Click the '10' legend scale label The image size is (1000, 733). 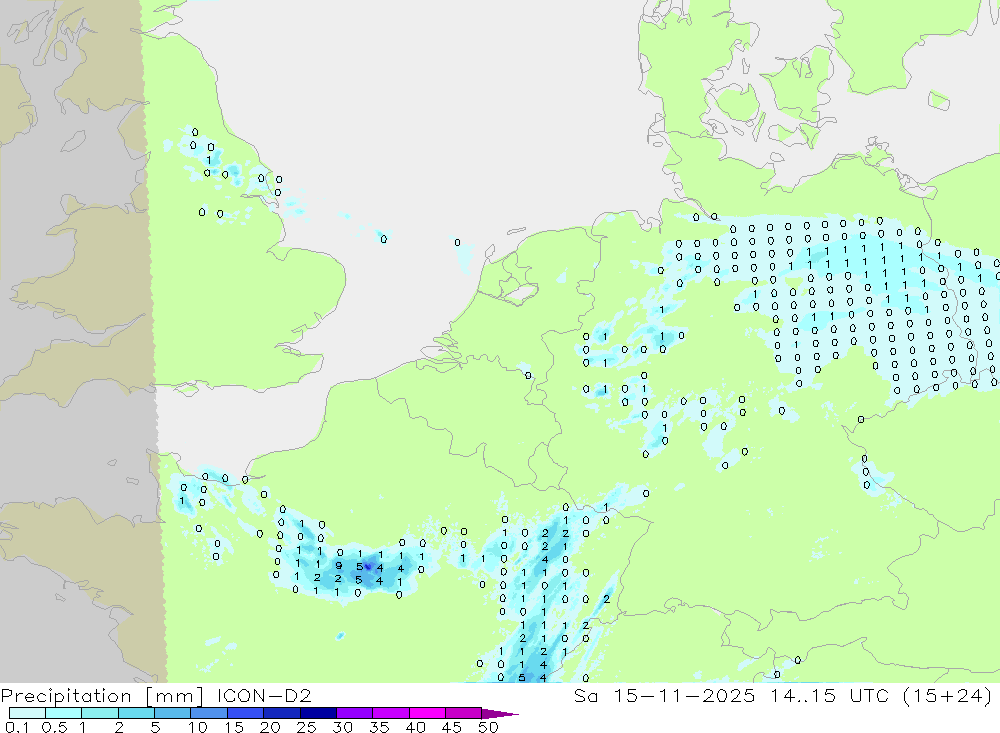(198, 727)
